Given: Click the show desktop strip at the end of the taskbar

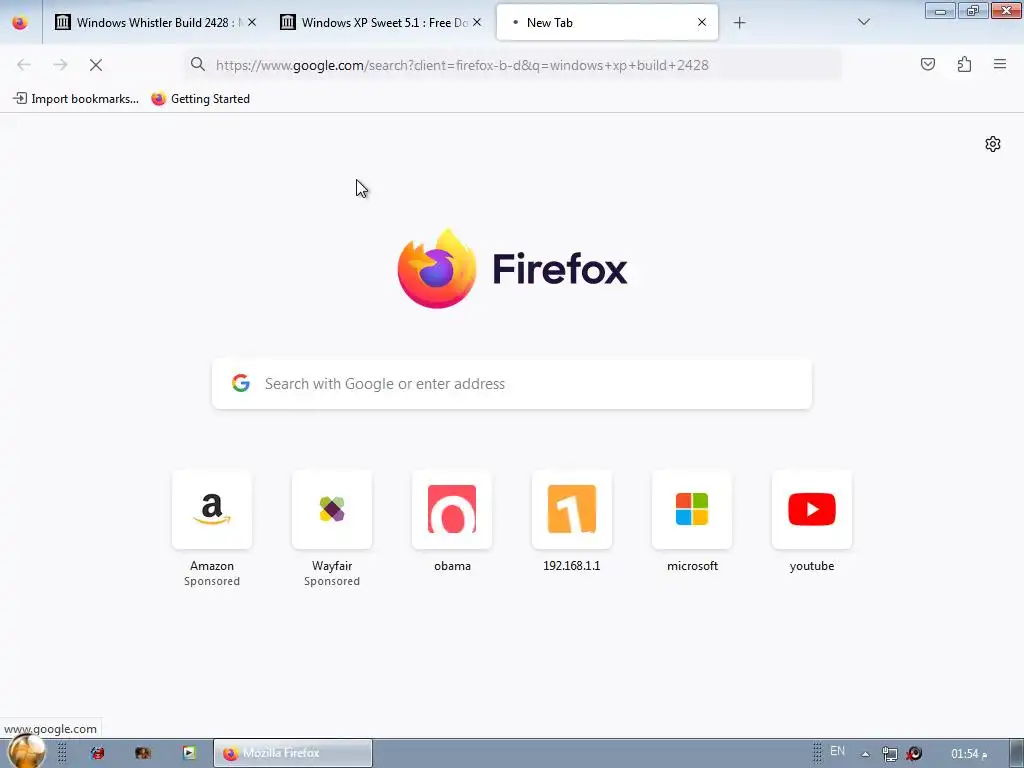Looking at the screenshot, I should [1016, 754].
